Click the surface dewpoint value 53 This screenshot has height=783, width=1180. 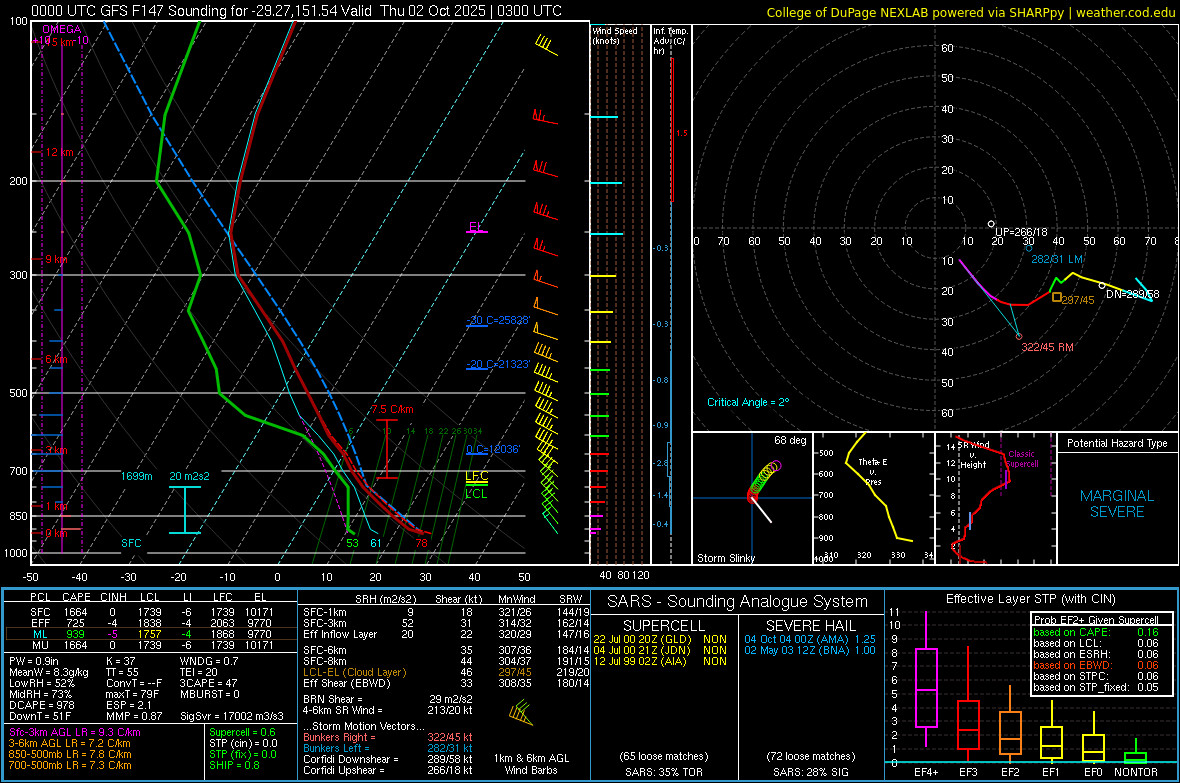tap(352, 543)
